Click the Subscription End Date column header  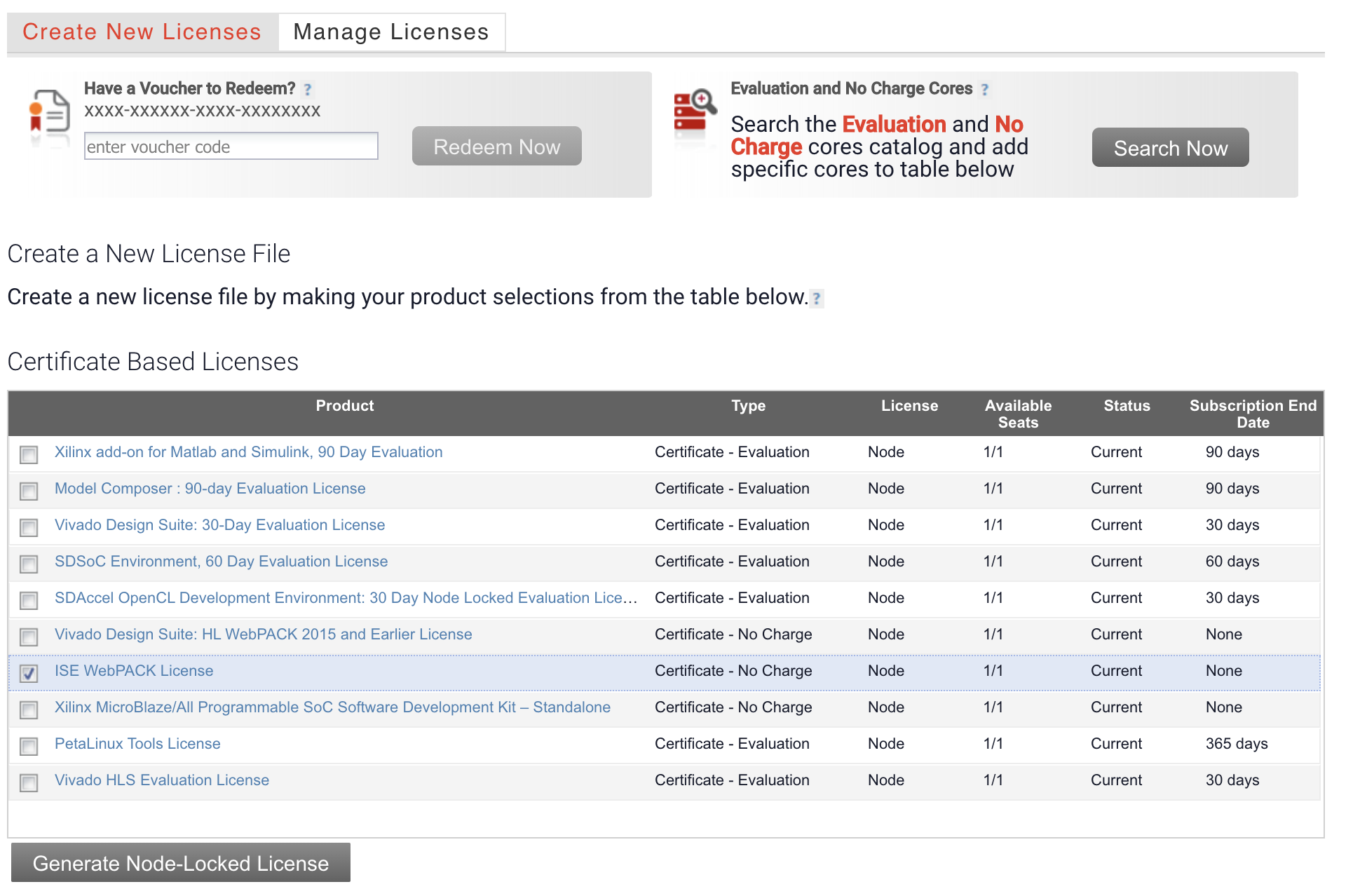tap(1253, 414)
